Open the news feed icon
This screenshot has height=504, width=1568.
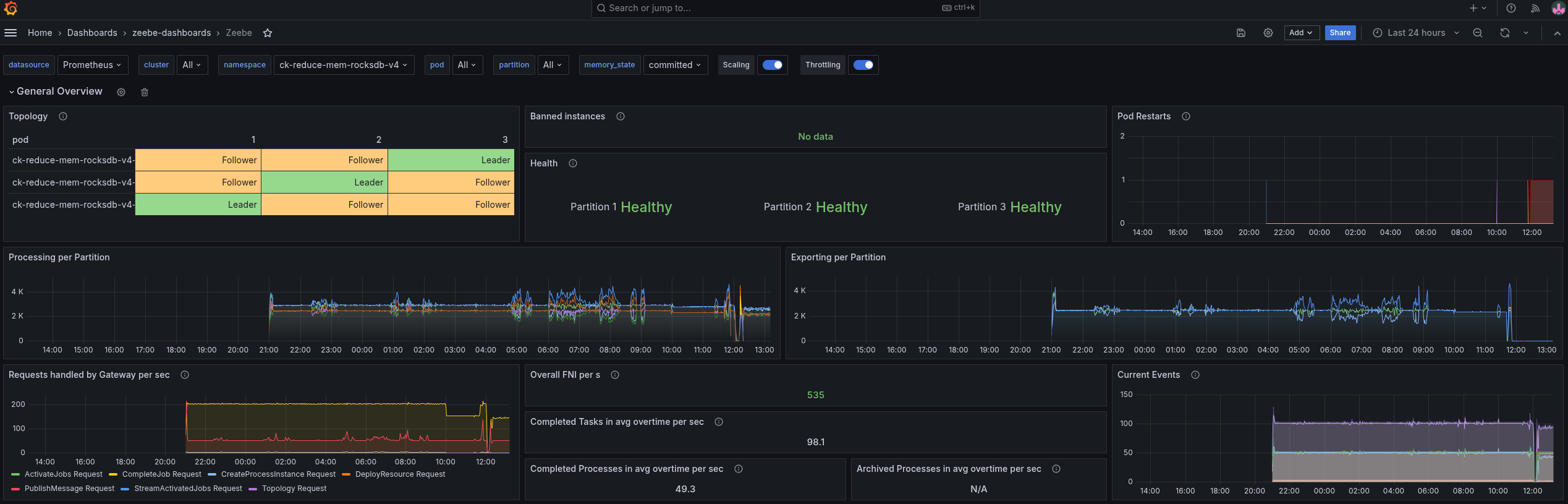click(x=1535, y=8)
